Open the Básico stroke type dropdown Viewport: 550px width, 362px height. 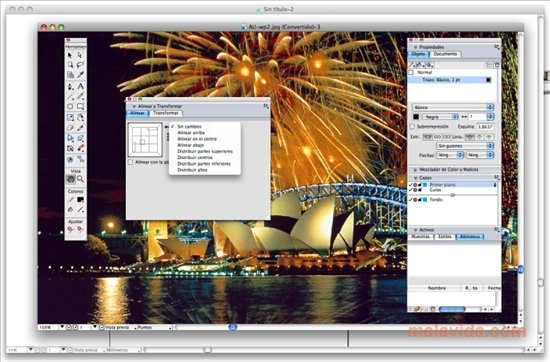453,107
